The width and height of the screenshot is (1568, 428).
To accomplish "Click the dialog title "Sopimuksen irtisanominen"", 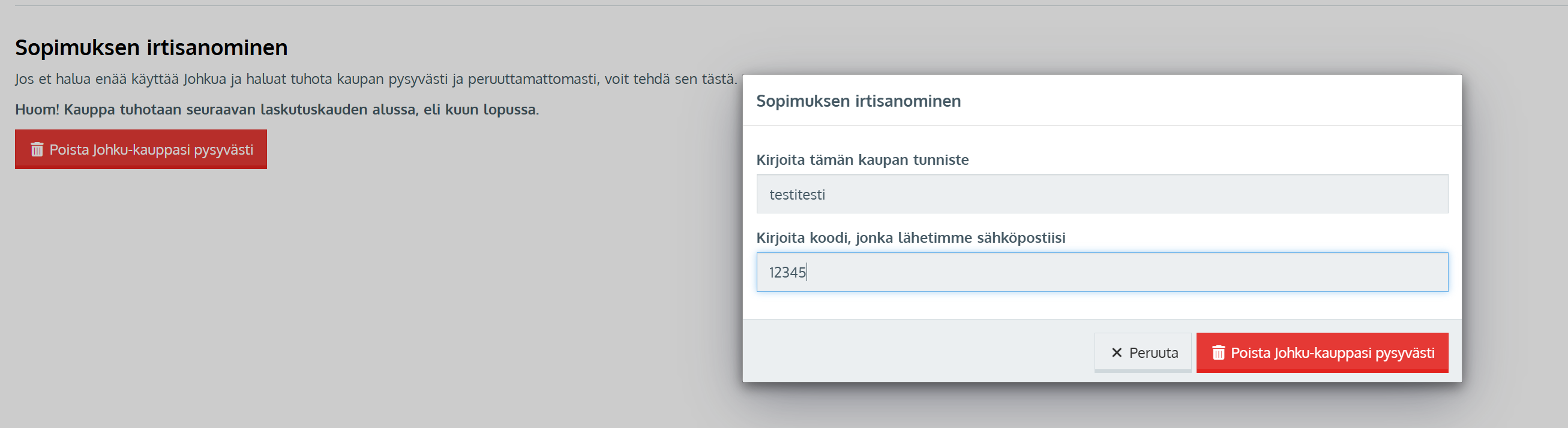I will point(858,101).
